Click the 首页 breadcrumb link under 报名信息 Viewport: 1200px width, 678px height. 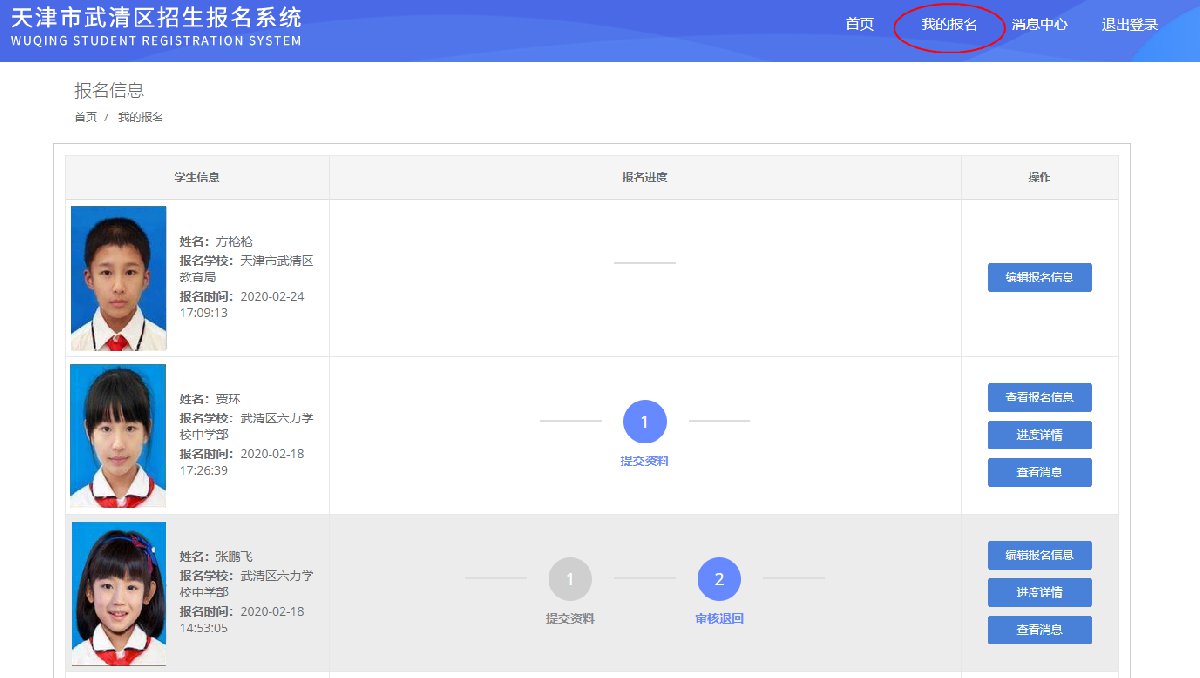click(x=86, y=117)
